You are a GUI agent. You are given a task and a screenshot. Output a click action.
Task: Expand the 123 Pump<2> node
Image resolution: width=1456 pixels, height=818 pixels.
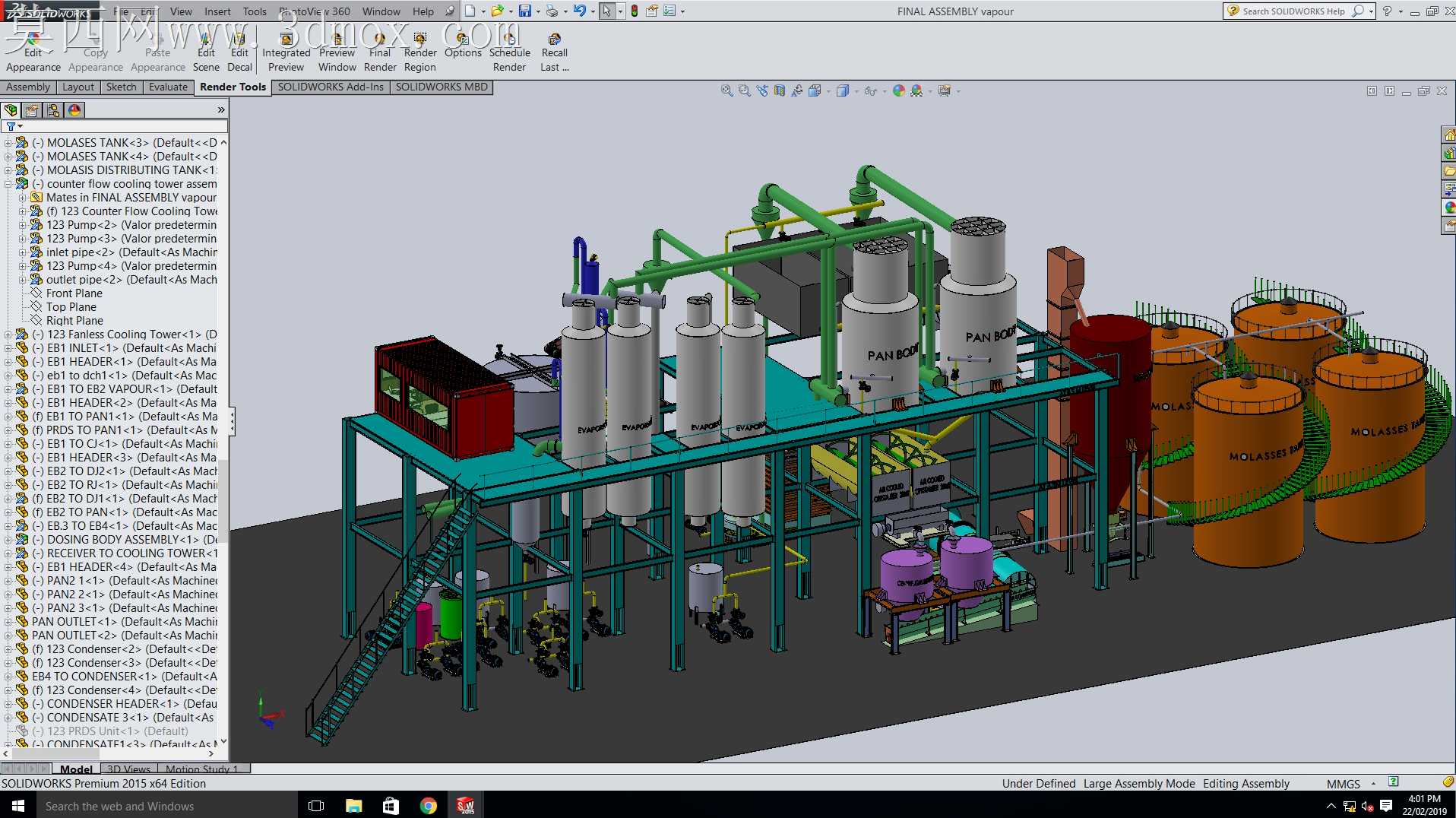pyautogui.click(x=22, y=225)
